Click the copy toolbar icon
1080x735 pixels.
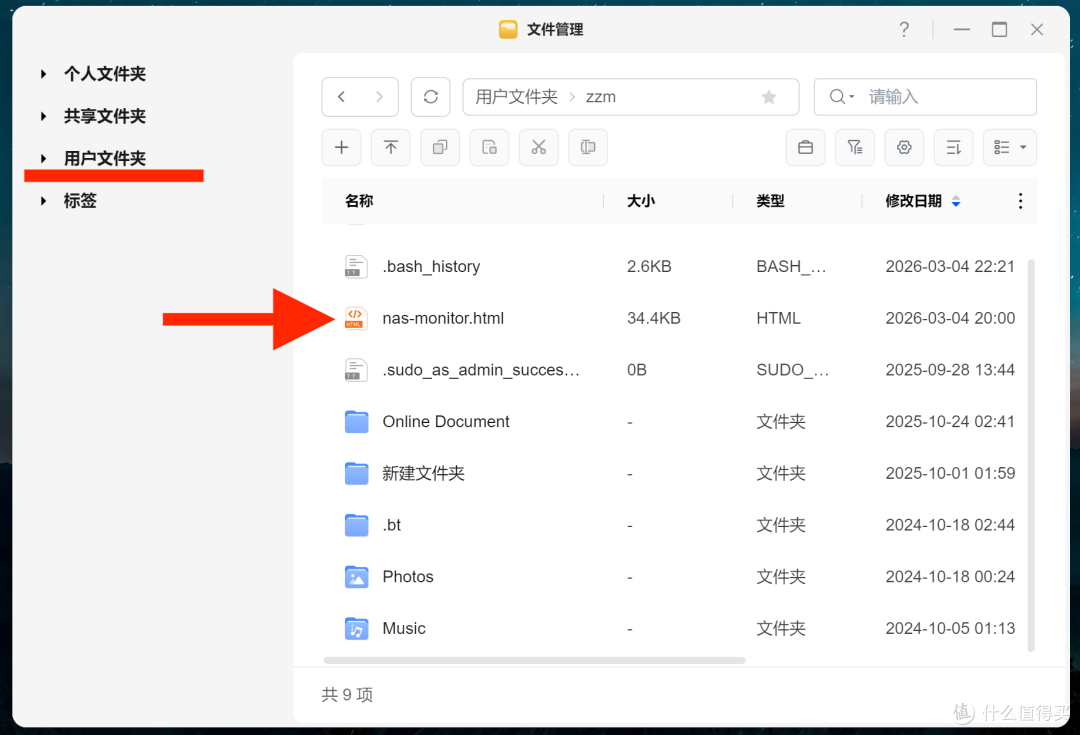[x=440, y=147]
